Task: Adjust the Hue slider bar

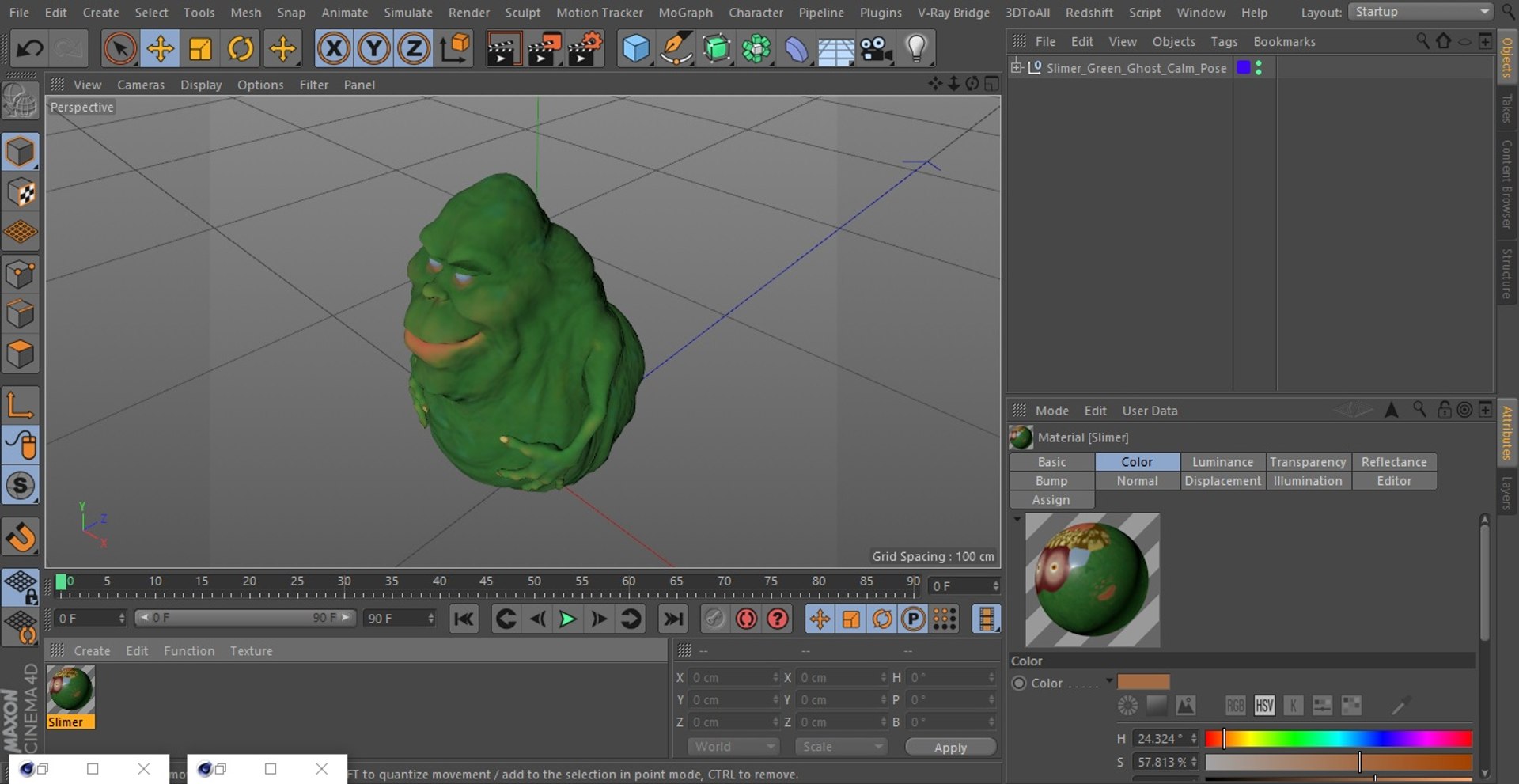Action: click(x=1338, y=739)
